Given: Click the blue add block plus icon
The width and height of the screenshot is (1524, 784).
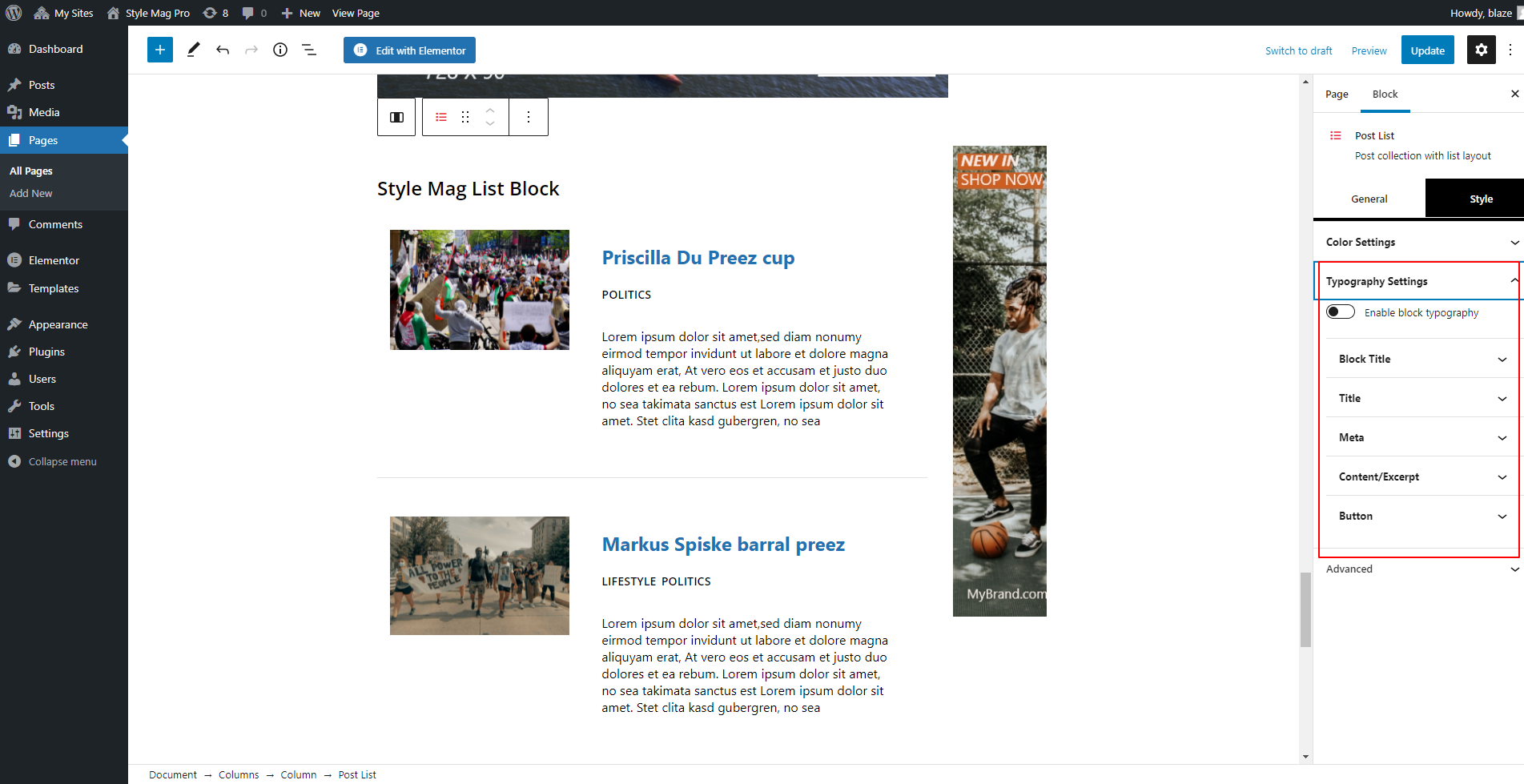Looking at the screenshot, I should [x=160, y=50].
